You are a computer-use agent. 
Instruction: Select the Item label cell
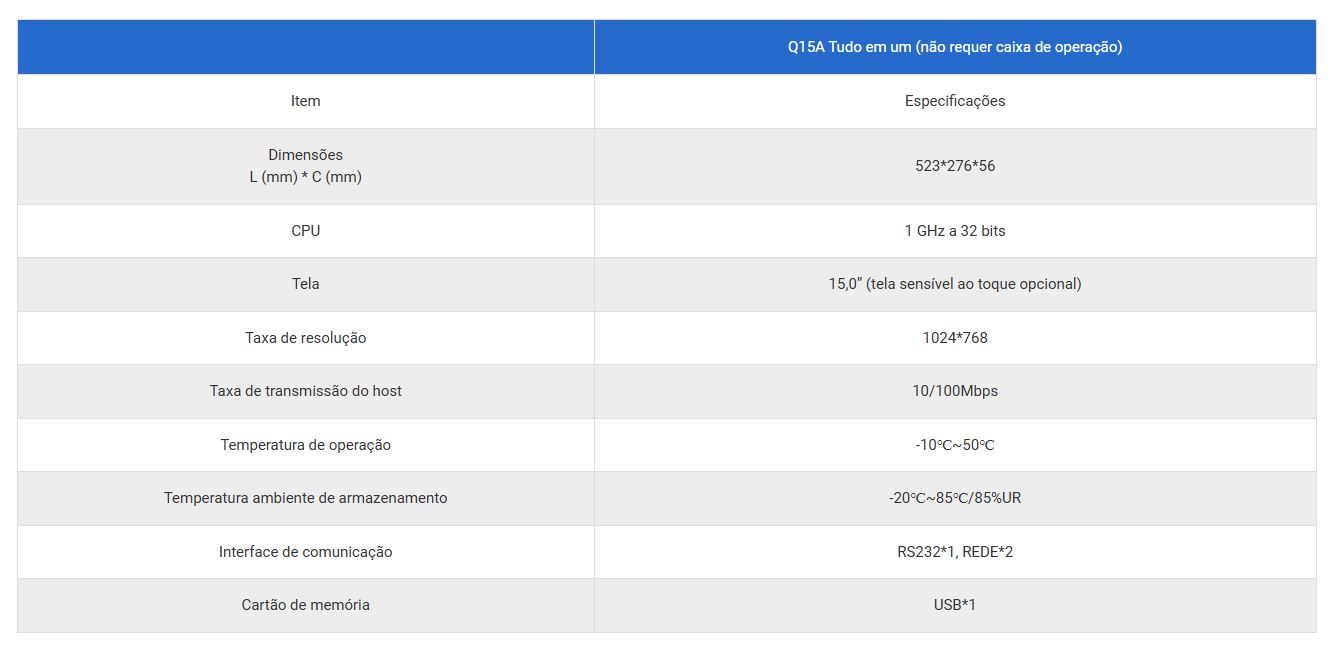coord(305,101)
